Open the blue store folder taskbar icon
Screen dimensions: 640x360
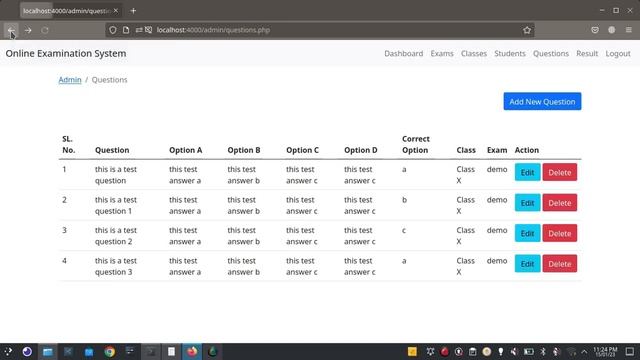(x=89, y=351)
